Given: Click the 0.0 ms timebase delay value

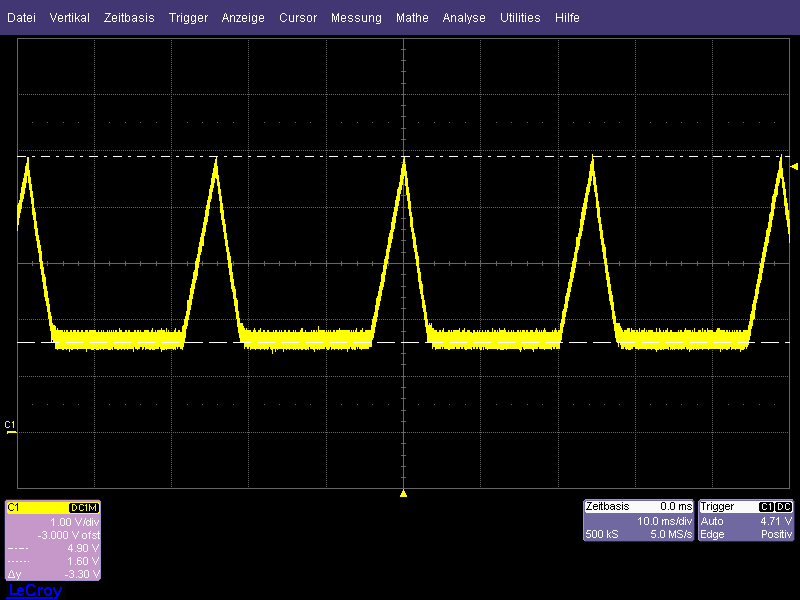Looking at the screenshot, I should point(676,506).
